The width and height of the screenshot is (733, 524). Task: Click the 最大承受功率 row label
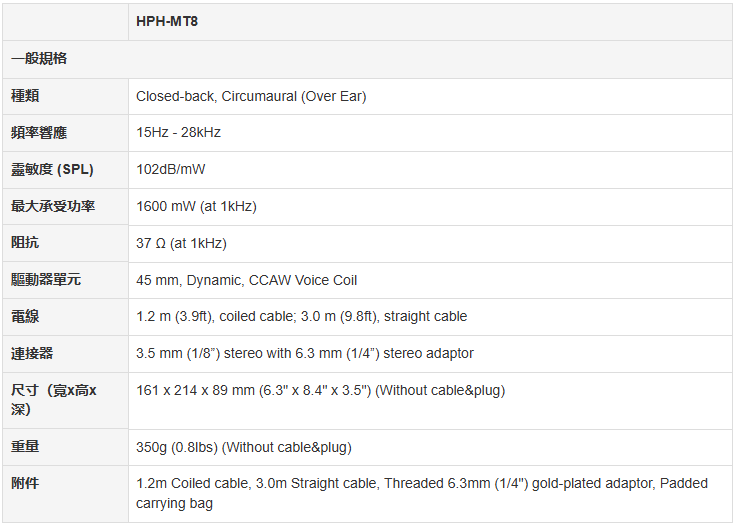click(x=53, y=207)
